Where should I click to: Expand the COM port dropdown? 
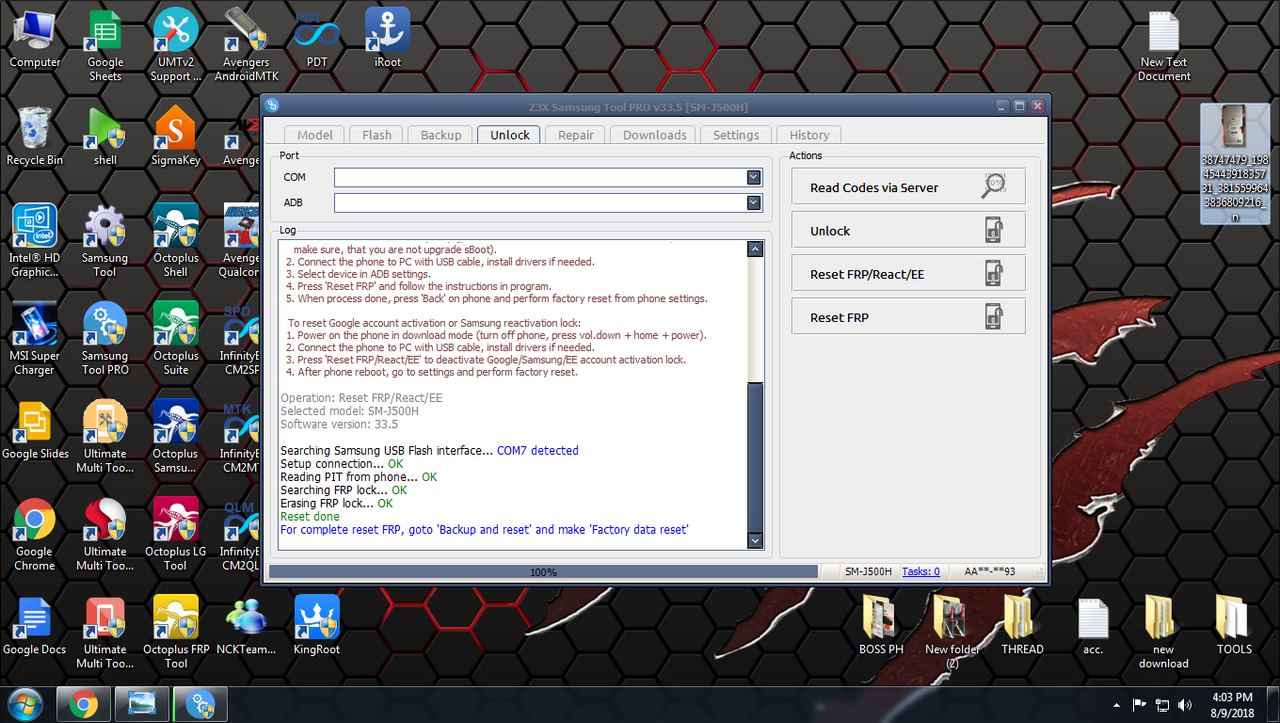[754, 177]
